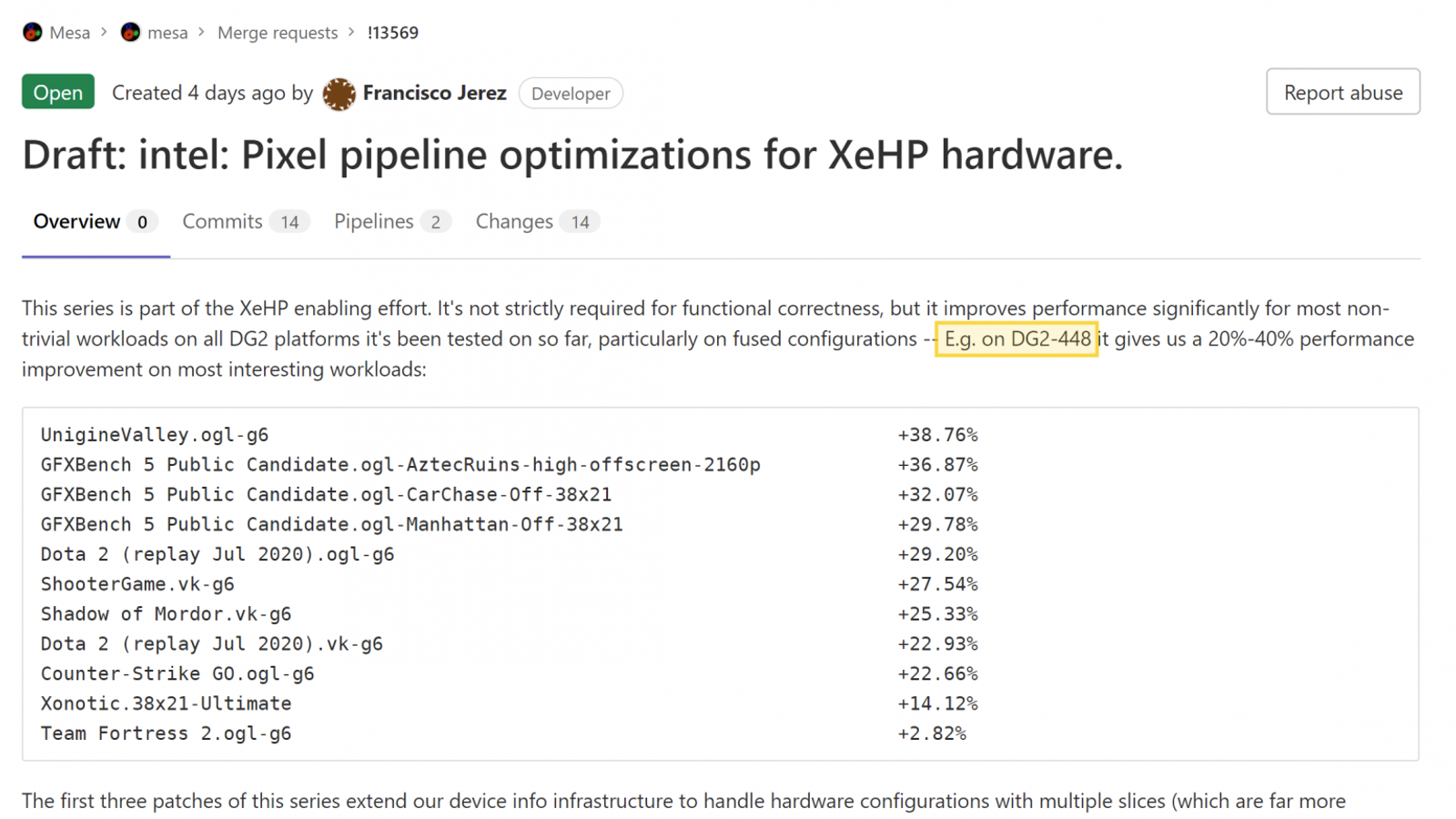Click the Team Fortress 2.ogl-g6 entry
Image resolution: width=1456 pixels, height=819 pixels.
pyautogui.click(x=166, y=733)
